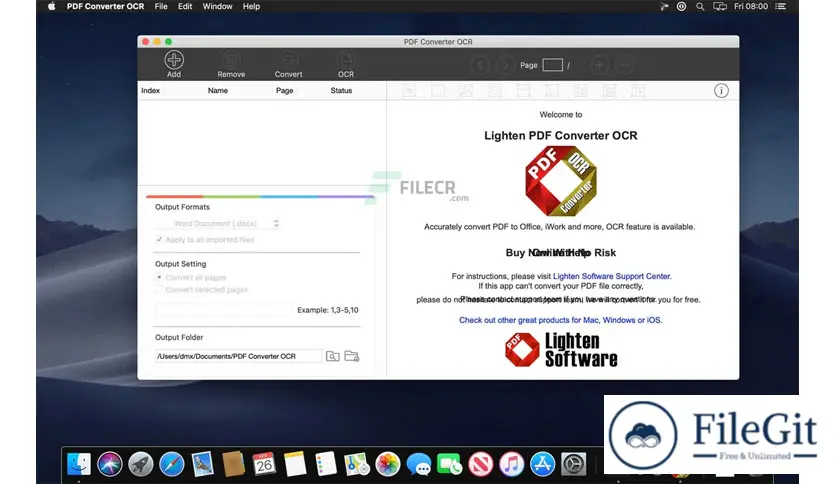This screenshot has height=484, width=836.
Task: Browse for output folder with magnifier folder icon
Action: [x=333, y=356]
